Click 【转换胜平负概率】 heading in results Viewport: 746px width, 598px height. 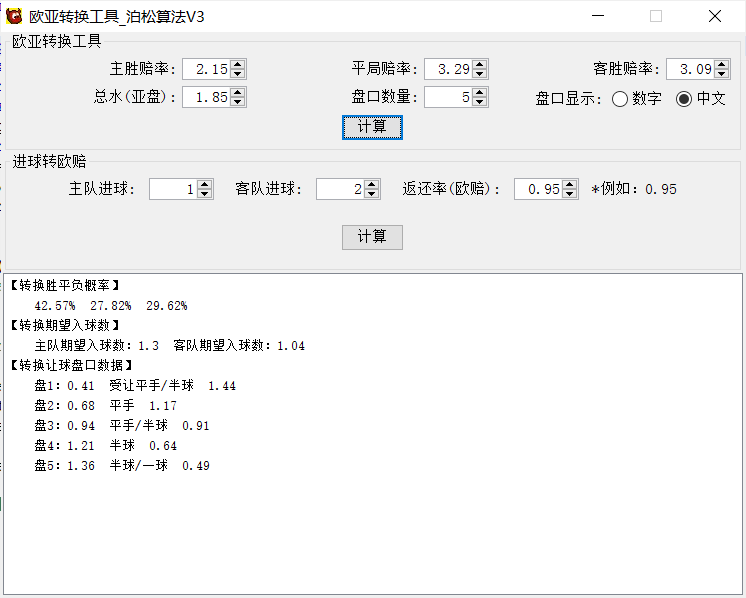click(64, 285)
